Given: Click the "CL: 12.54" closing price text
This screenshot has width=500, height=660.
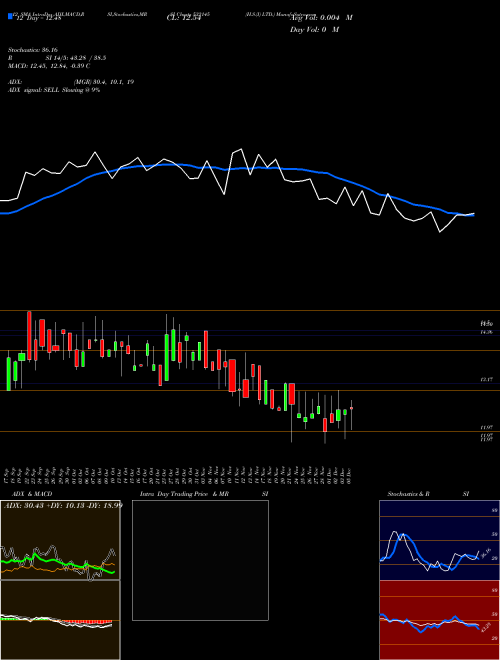Looking at the screenshot, I should click(184, 18).
